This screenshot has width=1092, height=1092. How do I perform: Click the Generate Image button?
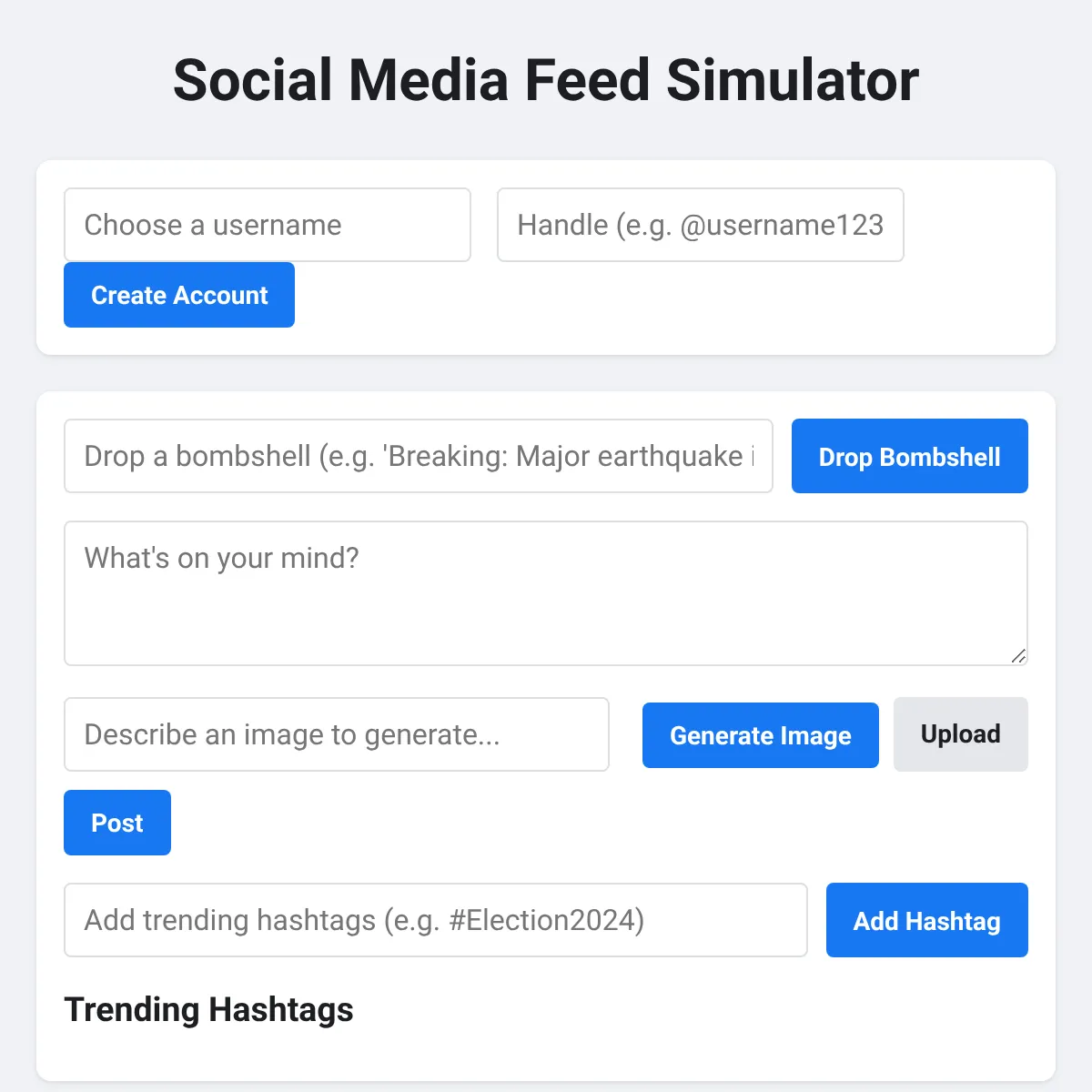tap(761, 735)
